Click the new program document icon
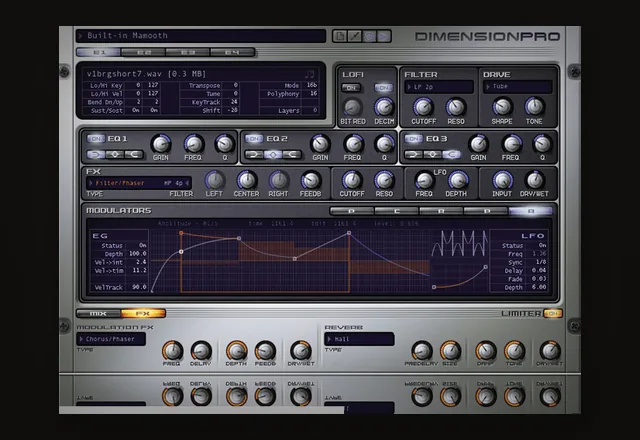The height and width of the screenshot is (440, 640). pyautogui.click(x=339, y=36)
